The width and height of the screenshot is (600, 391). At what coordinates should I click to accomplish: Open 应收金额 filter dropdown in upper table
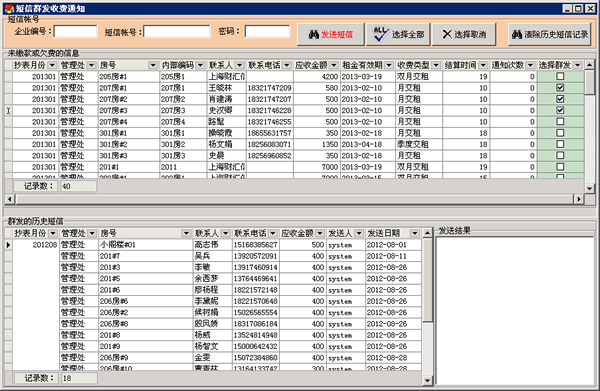(334, 65)
